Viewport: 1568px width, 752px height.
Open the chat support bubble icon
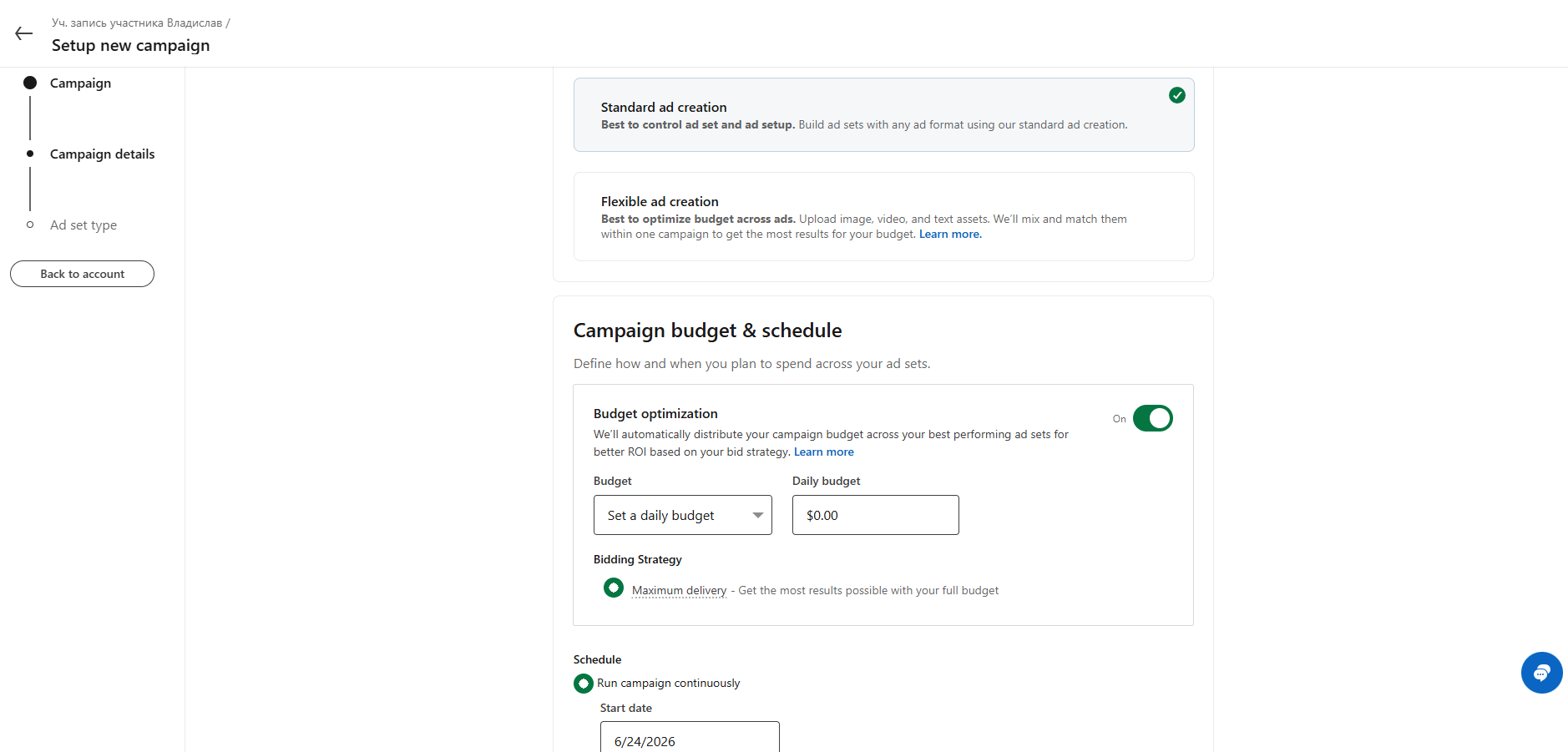tap(1541, 673)
